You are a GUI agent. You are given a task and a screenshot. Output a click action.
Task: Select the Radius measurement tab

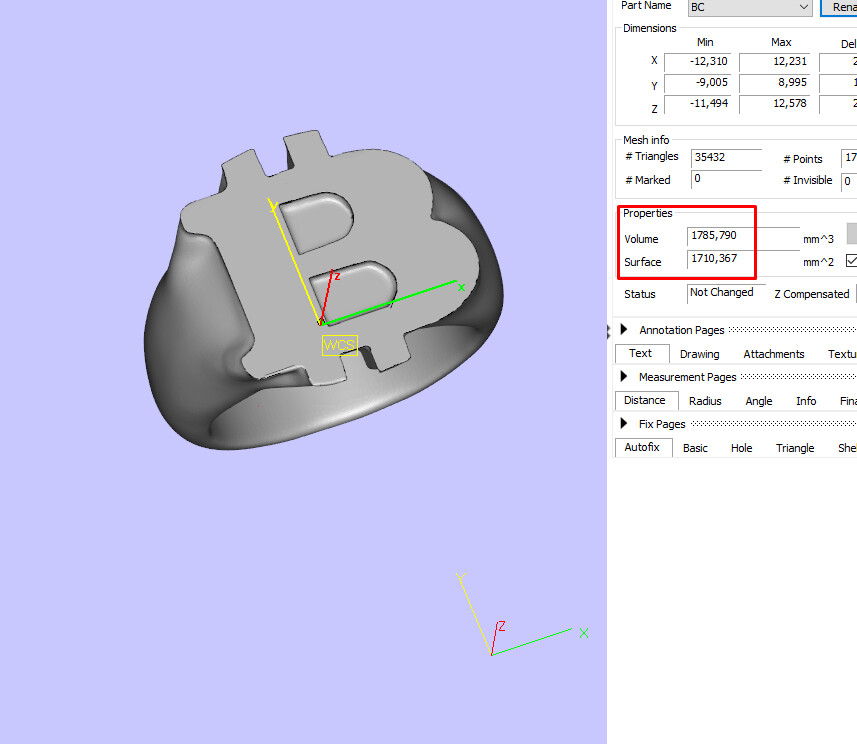[705, 400]
